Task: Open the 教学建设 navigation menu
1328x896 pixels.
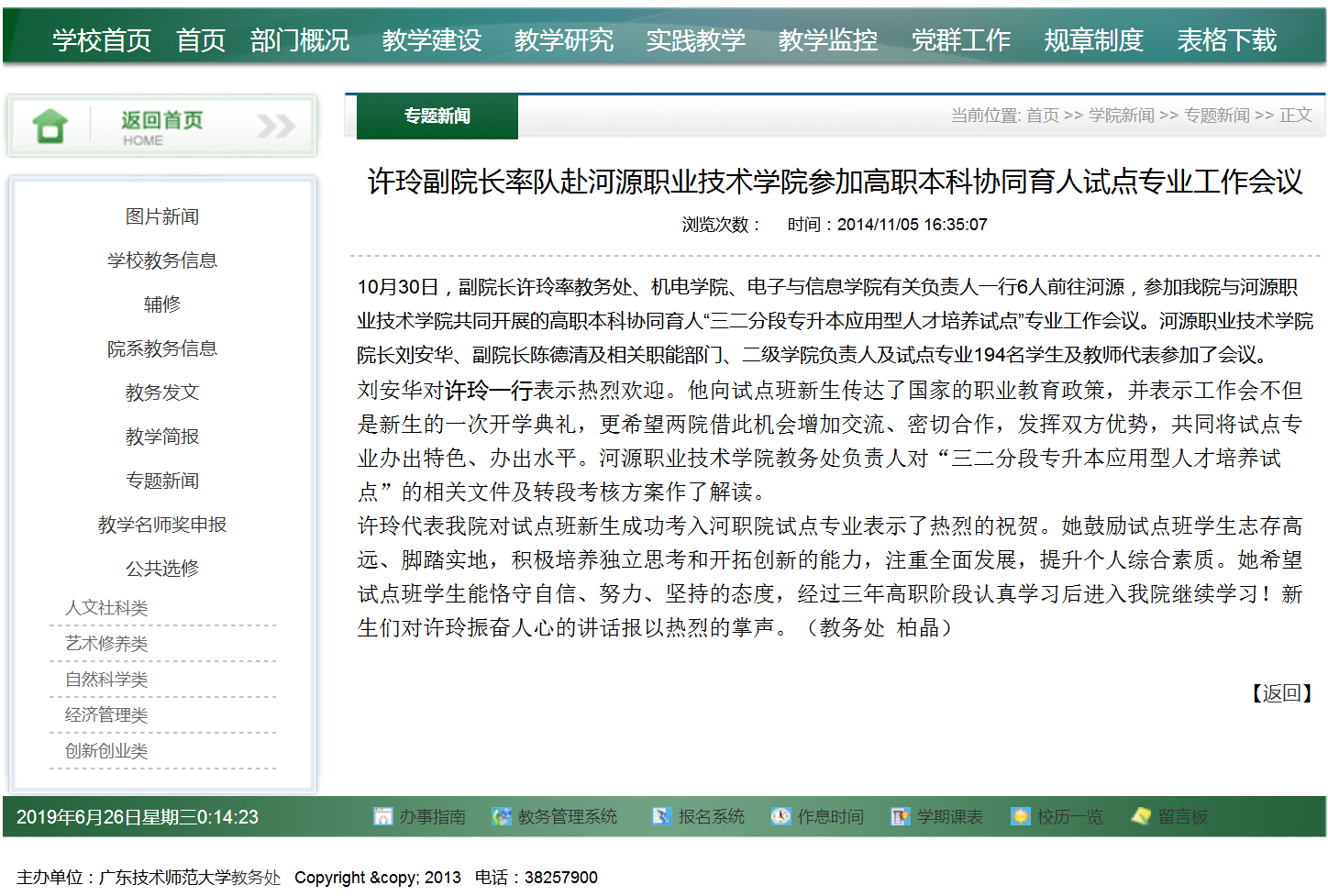Action: tap(431, 40)
